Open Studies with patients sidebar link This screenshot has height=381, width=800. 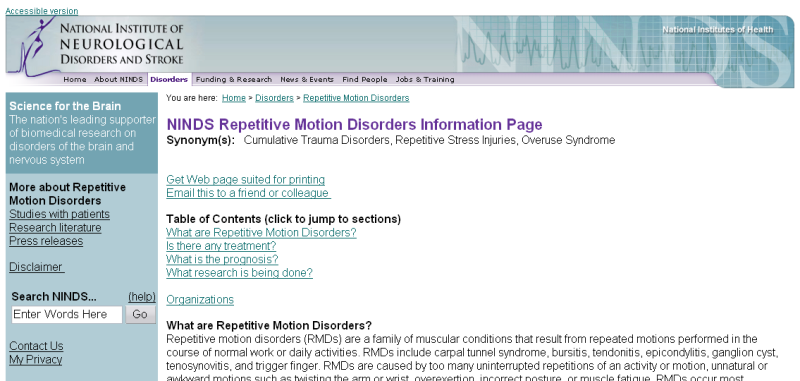[x=59, y=214]
